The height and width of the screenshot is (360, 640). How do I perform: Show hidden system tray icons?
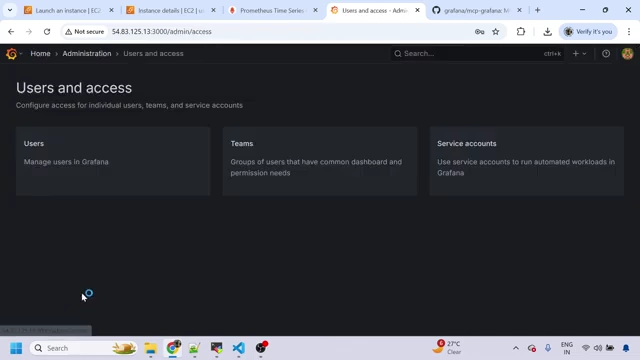click(516, 348)
